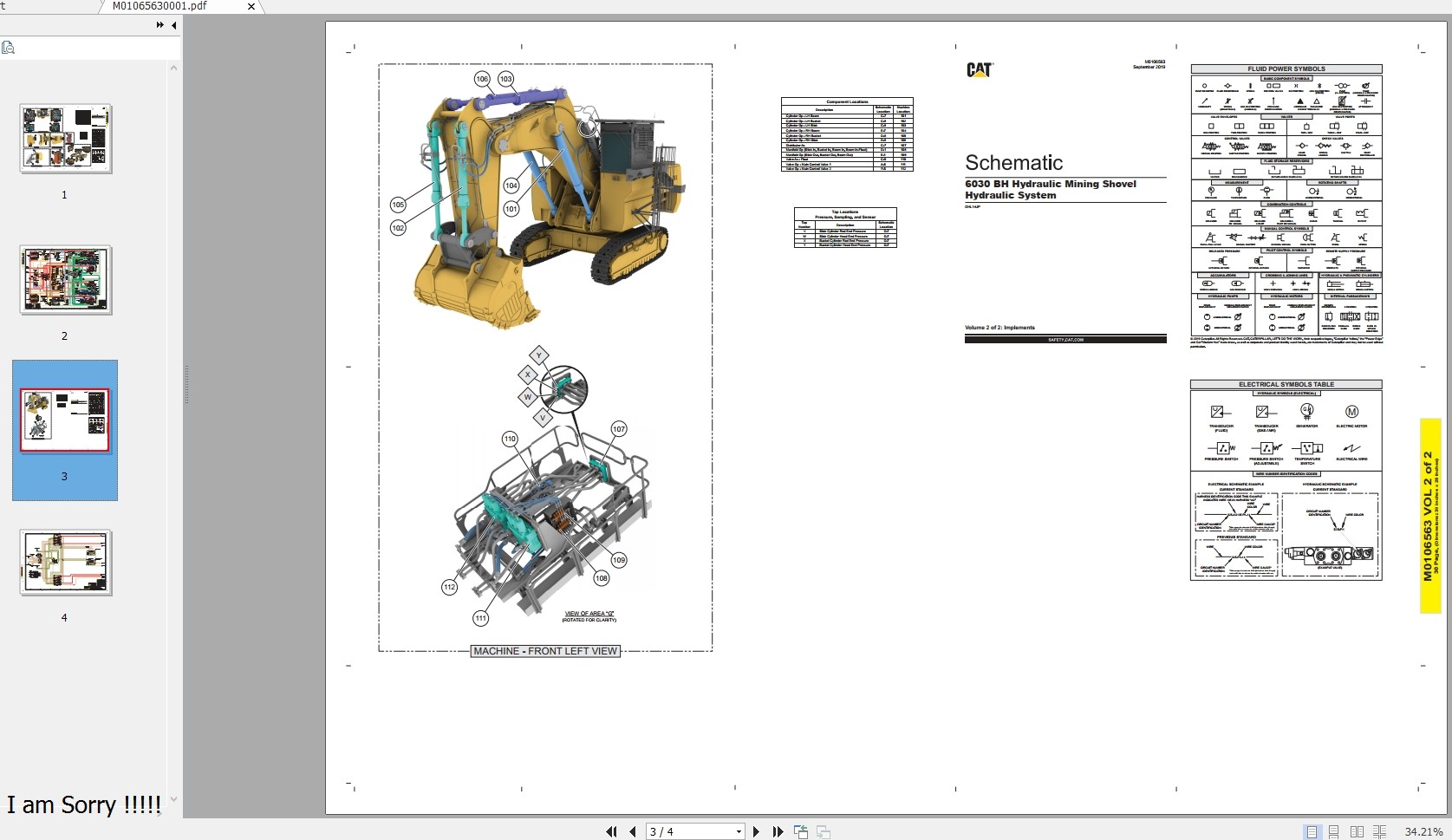Jump to the last page

(x=778, y=831)
